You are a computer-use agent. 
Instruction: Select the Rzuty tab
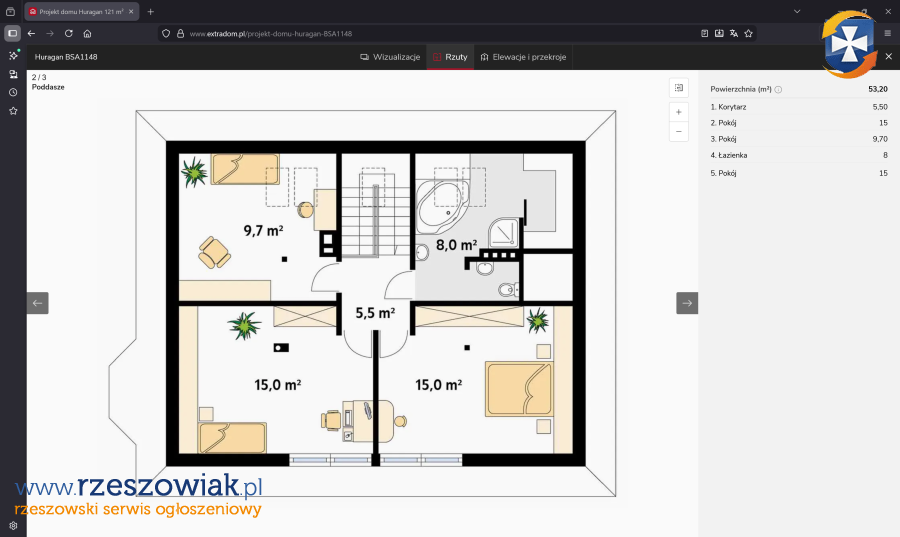[x=450, y=57]
